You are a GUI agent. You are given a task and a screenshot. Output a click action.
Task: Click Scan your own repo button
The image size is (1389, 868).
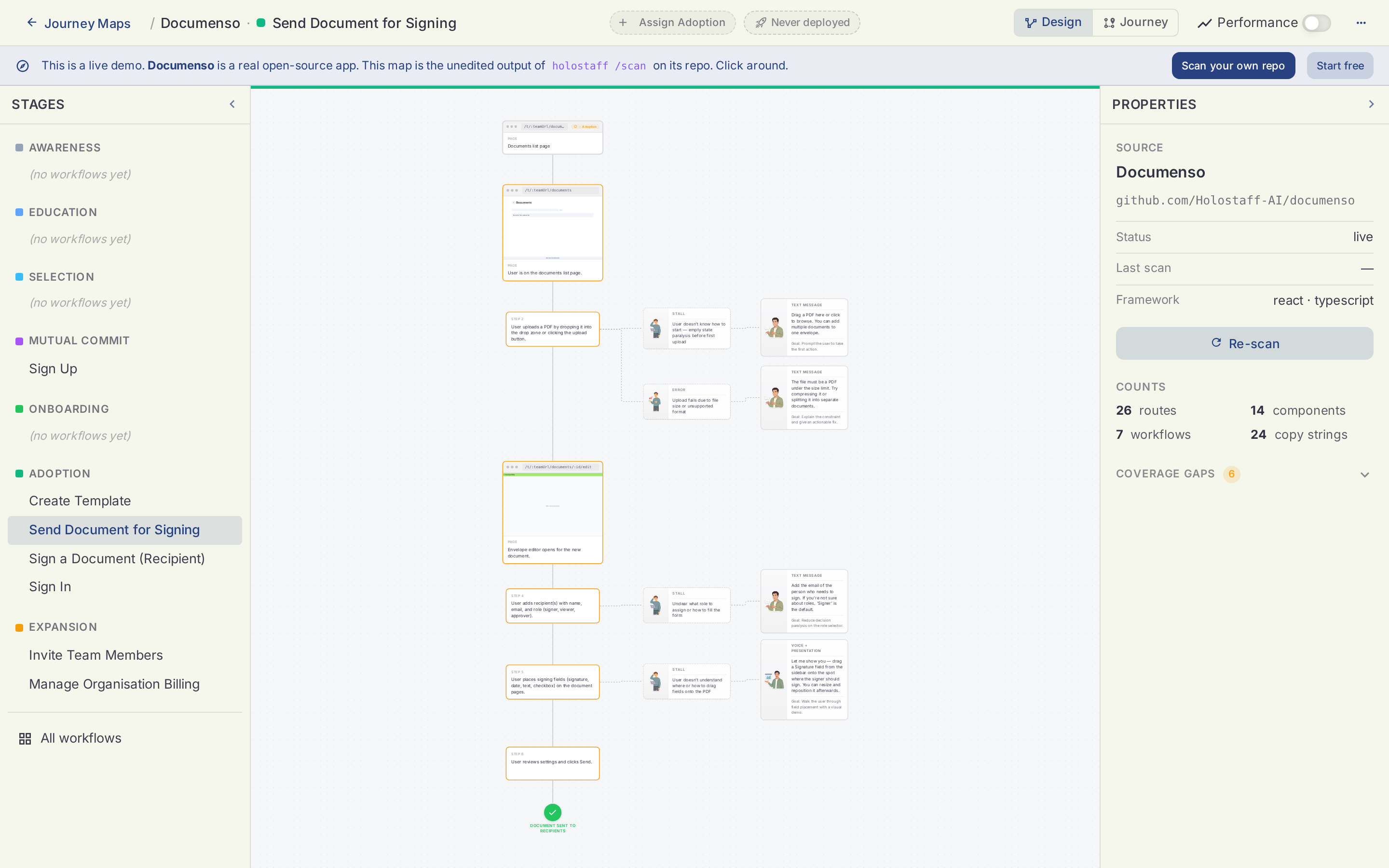coord(1233,66)
